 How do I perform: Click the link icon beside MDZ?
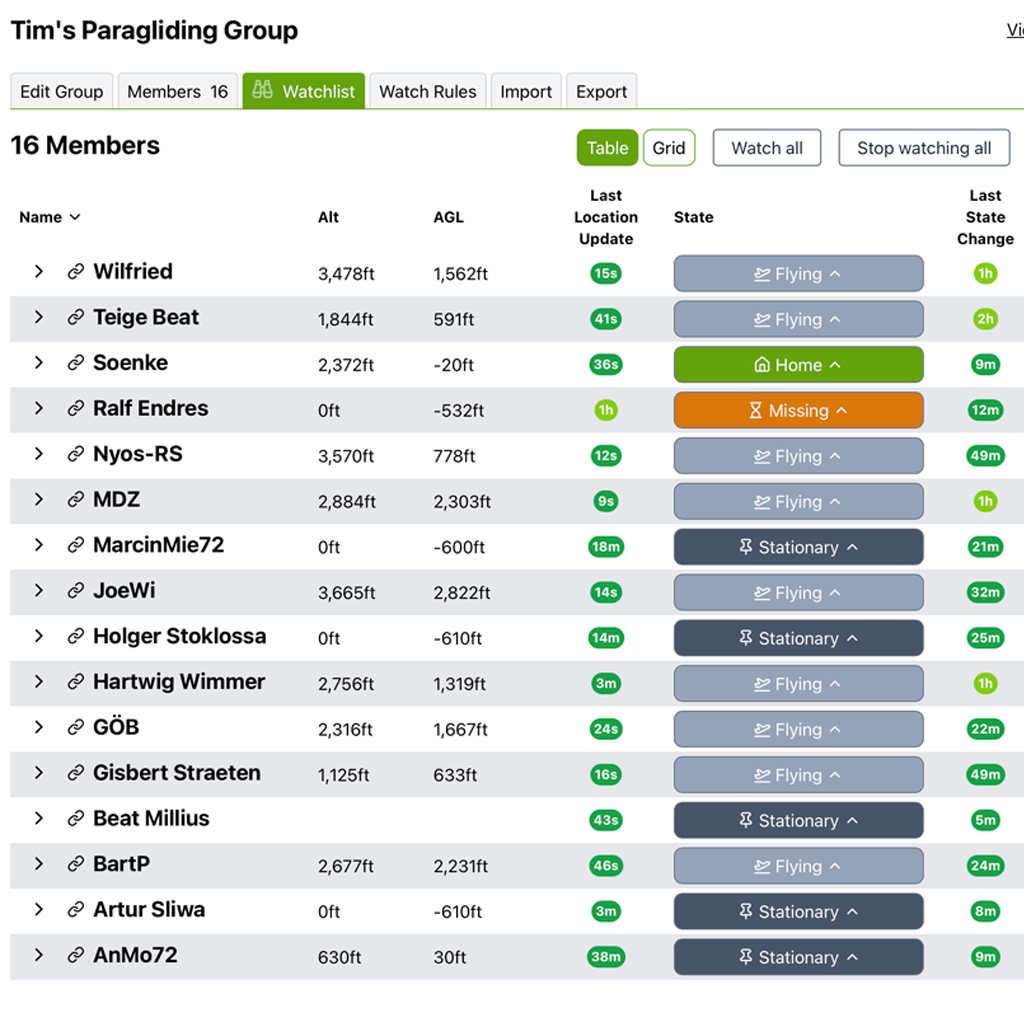(x=75, y=500)
